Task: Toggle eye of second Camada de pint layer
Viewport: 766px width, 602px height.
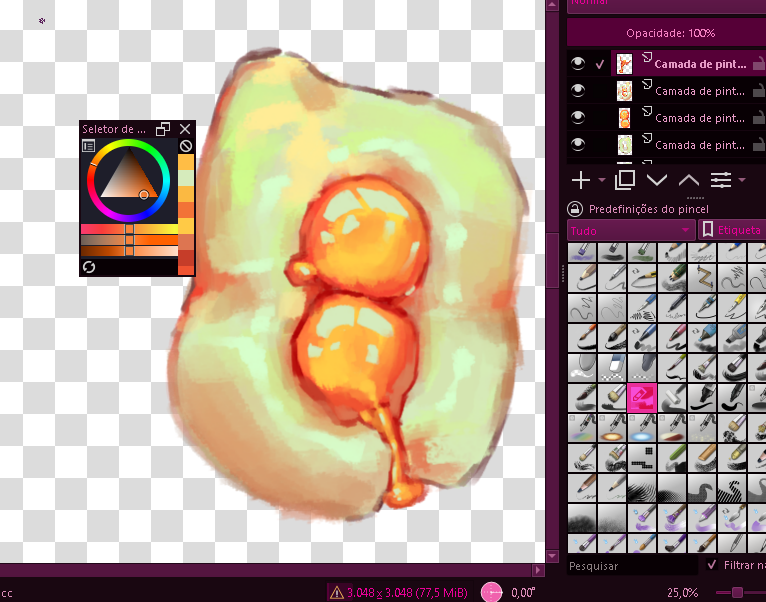Action: pos(578,90)
